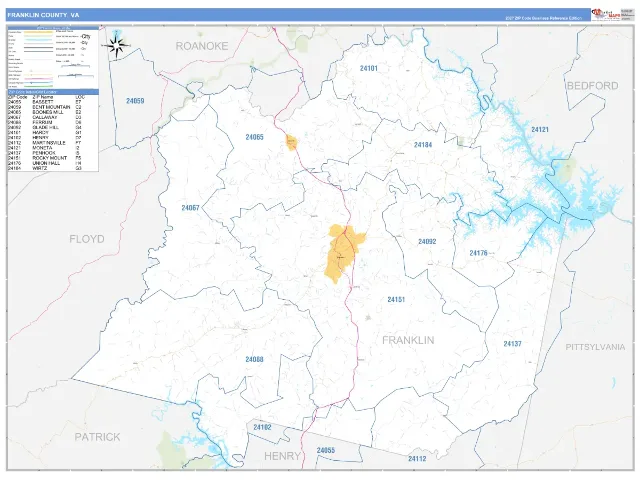Click the map publisher logo in header
Image resolution: width=640 pixels, height=480 pixels.
point(606,14)
